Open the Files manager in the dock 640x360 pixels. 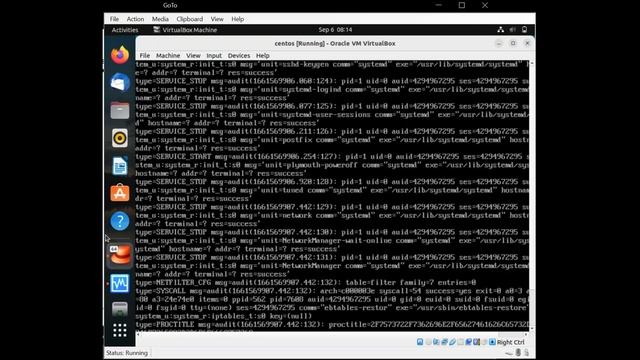coord(120,110)
